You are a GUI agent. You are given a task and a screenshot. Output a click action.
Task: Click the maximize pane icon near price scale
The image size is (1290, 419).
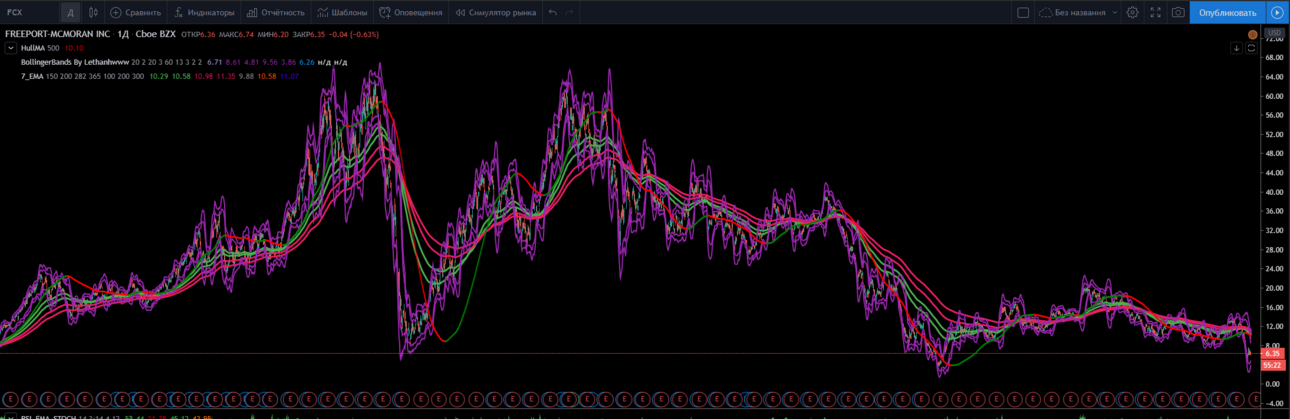pos(1251,48)
